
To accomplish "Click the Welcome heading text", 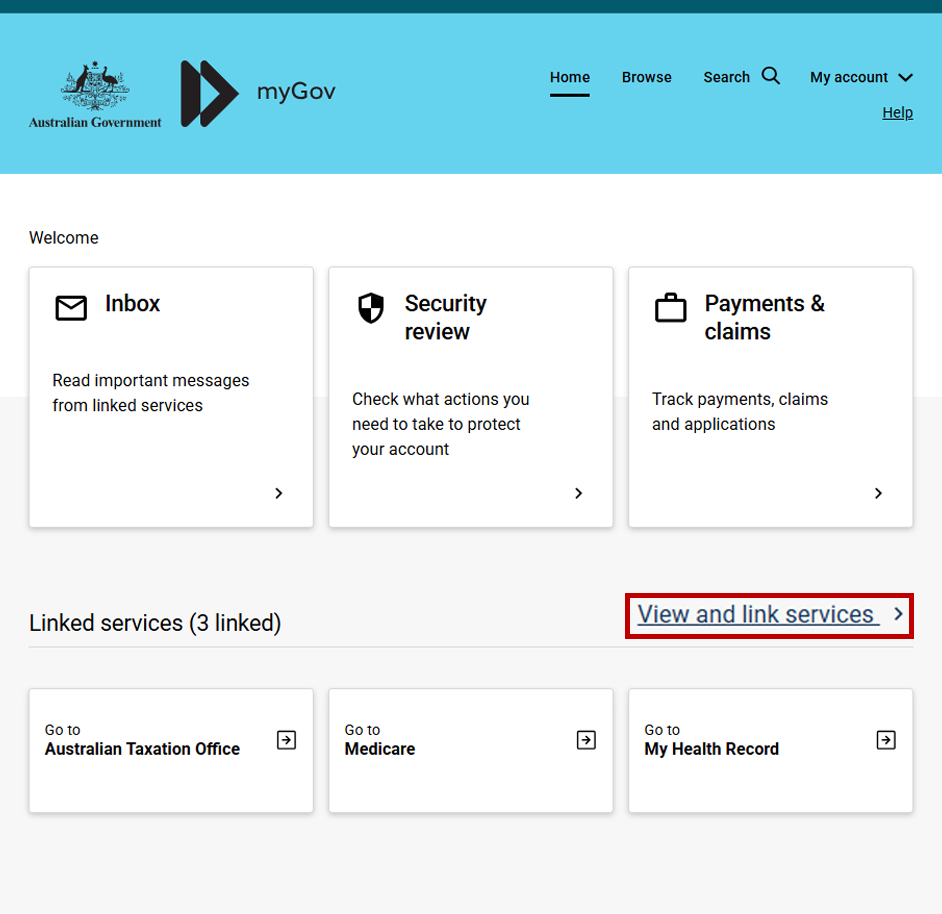I will click(63, 237).
